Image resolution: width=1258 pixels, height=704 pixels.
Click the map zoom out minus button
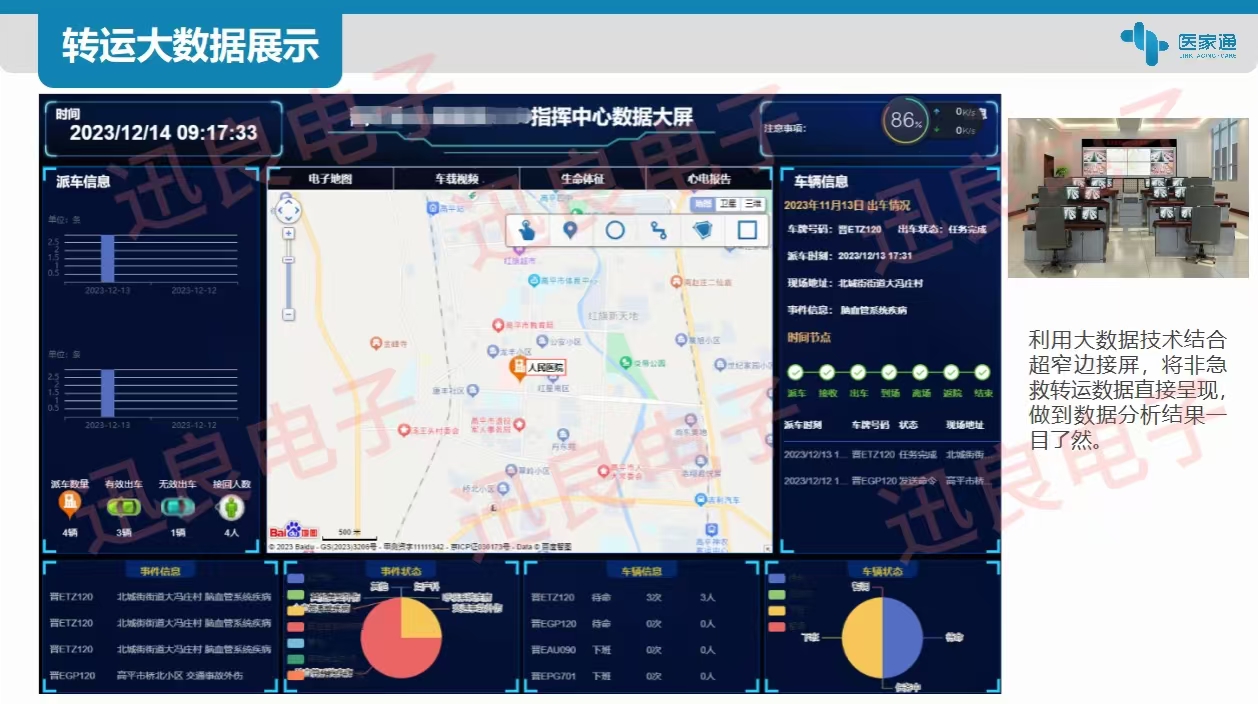coord(288,314)
